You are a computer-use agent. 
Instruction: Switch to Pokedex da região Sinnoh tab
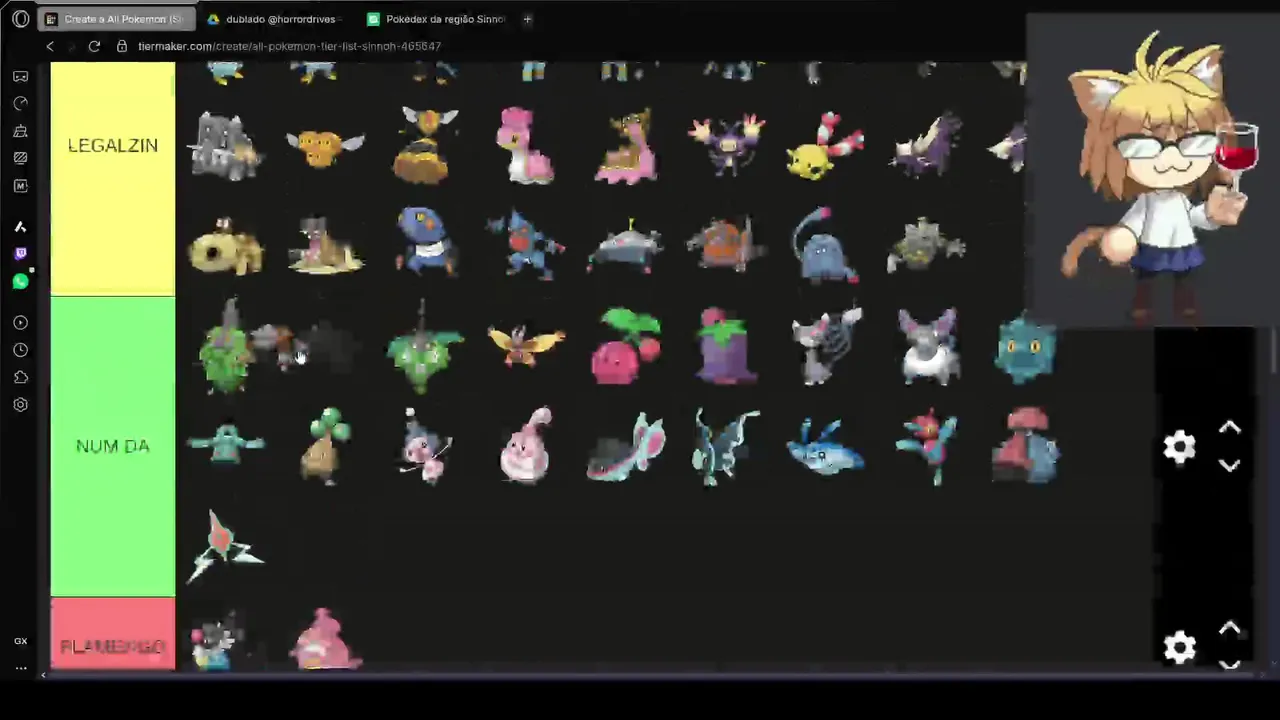pyautogui.click(x=437, y=19)
